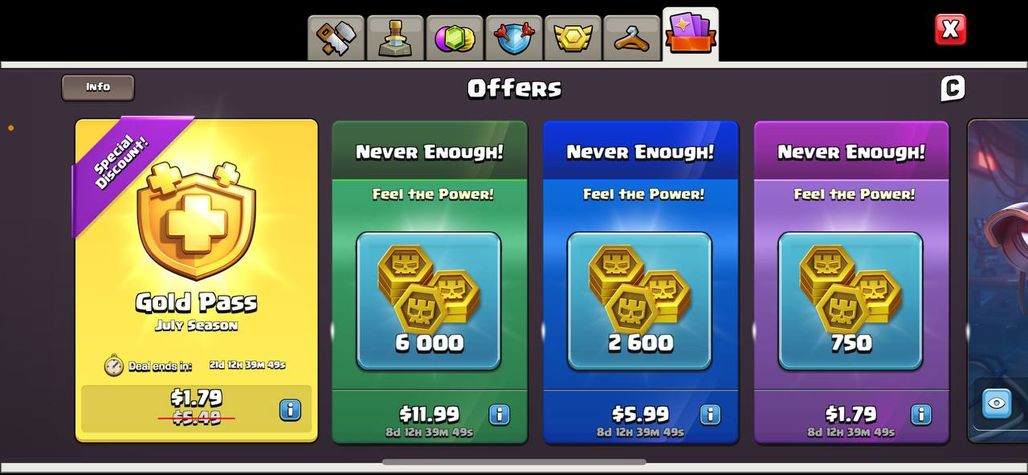The width and height of the screenshot is (1028, 475).
Task: Open info for the Gold Pass deal
Action: (x=290, y=410)
